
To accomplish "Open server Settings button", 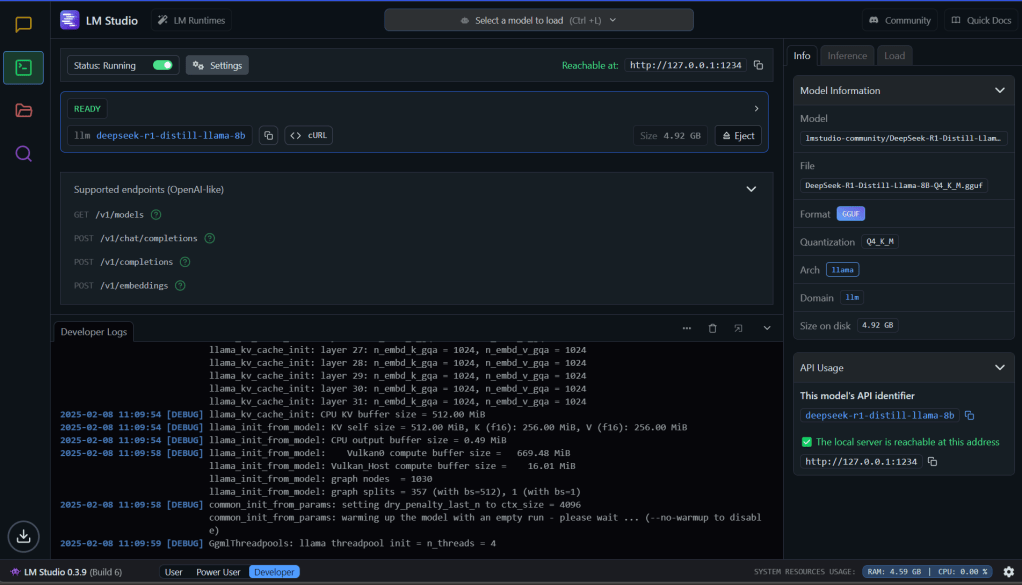I will [217, 65].
